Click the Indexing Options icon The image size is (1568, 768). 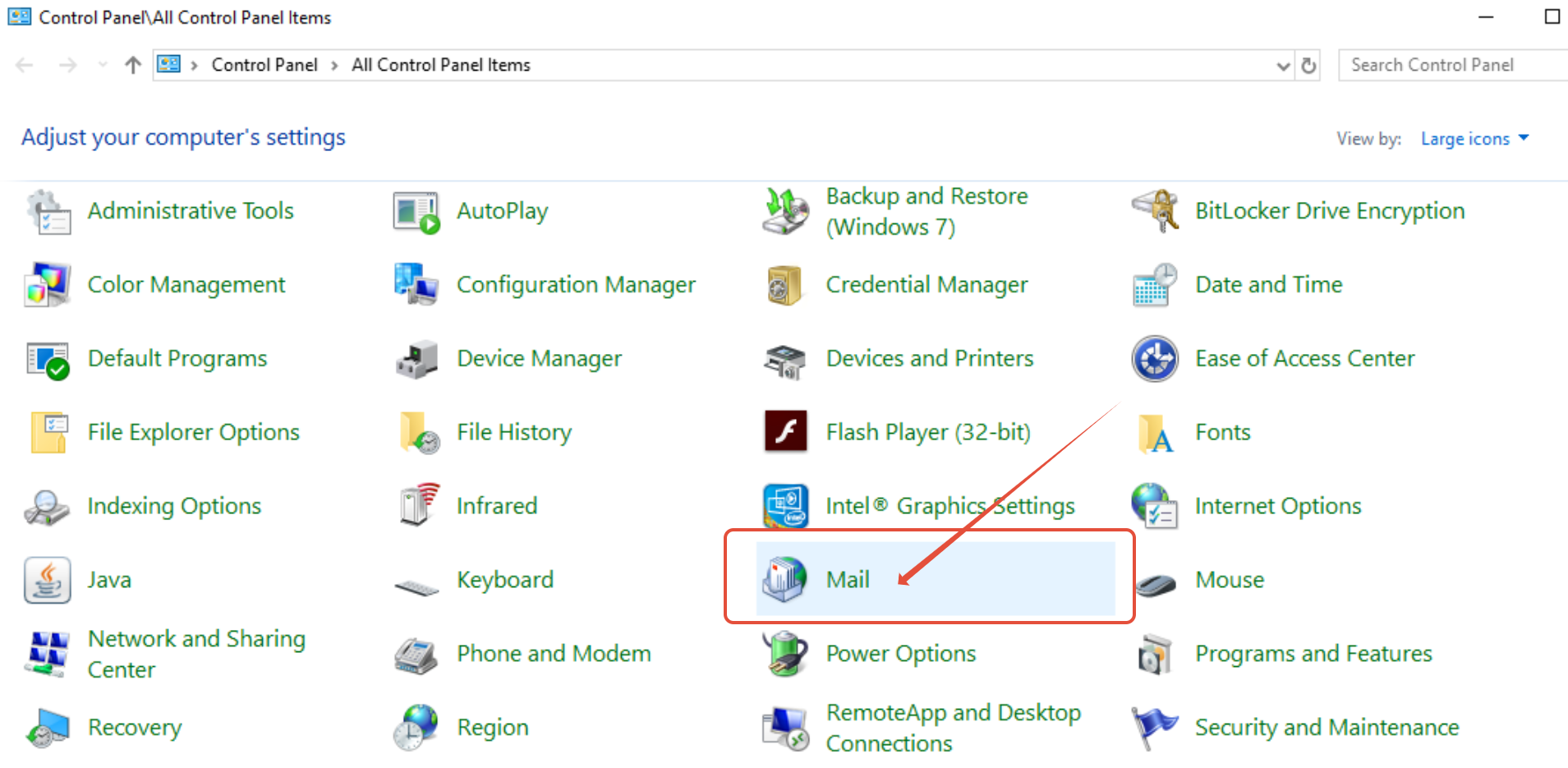(x=47, y=508)
